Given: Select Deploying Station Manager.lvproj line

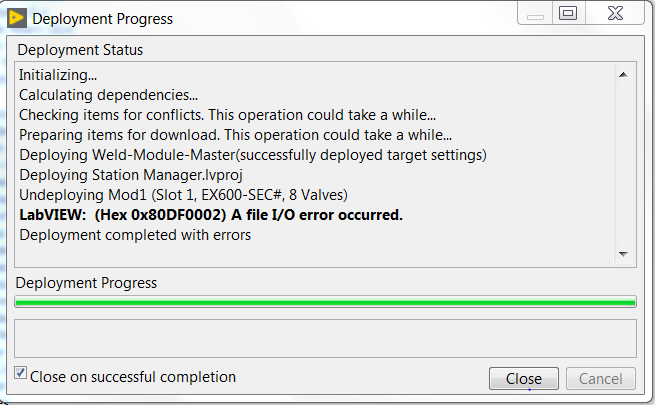Looking at the screenshot, I should 131,175.
